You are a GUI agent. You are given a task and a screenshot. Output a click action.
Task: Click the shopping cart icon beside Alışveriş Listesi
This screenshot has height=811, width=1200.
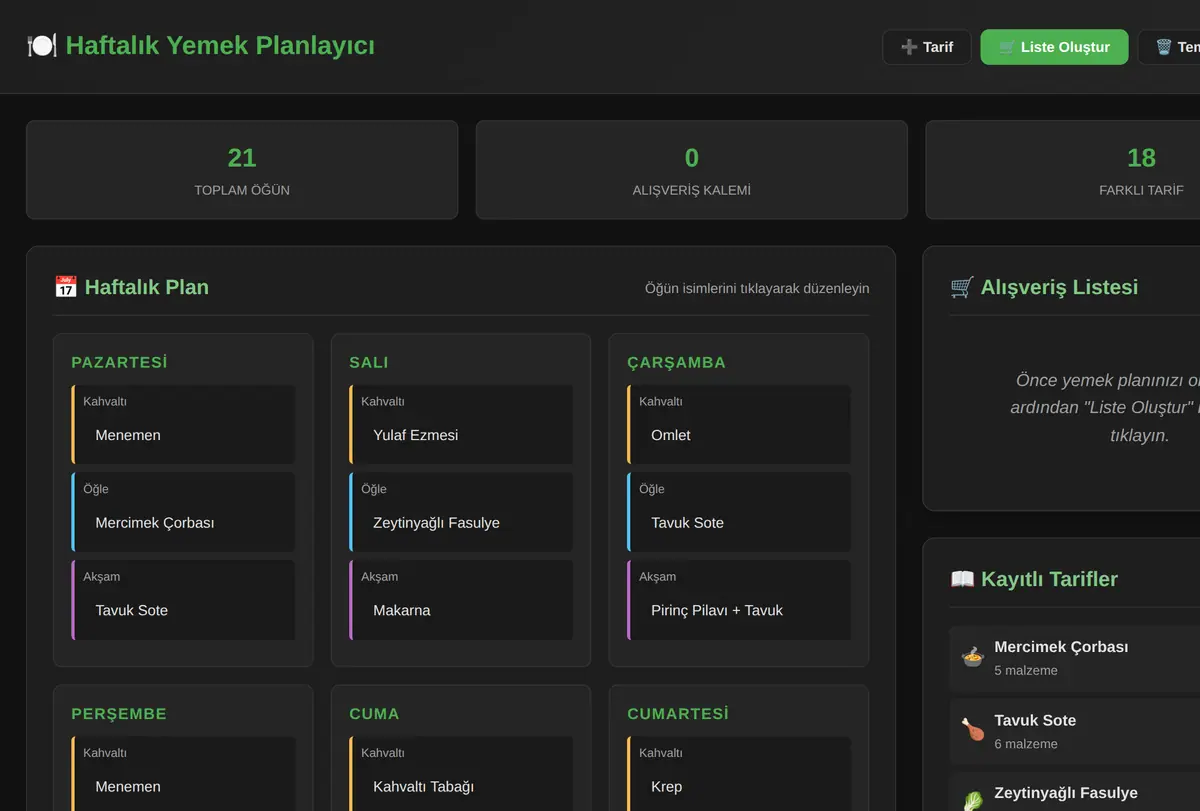pyautogui.click(x=962, y=288)
